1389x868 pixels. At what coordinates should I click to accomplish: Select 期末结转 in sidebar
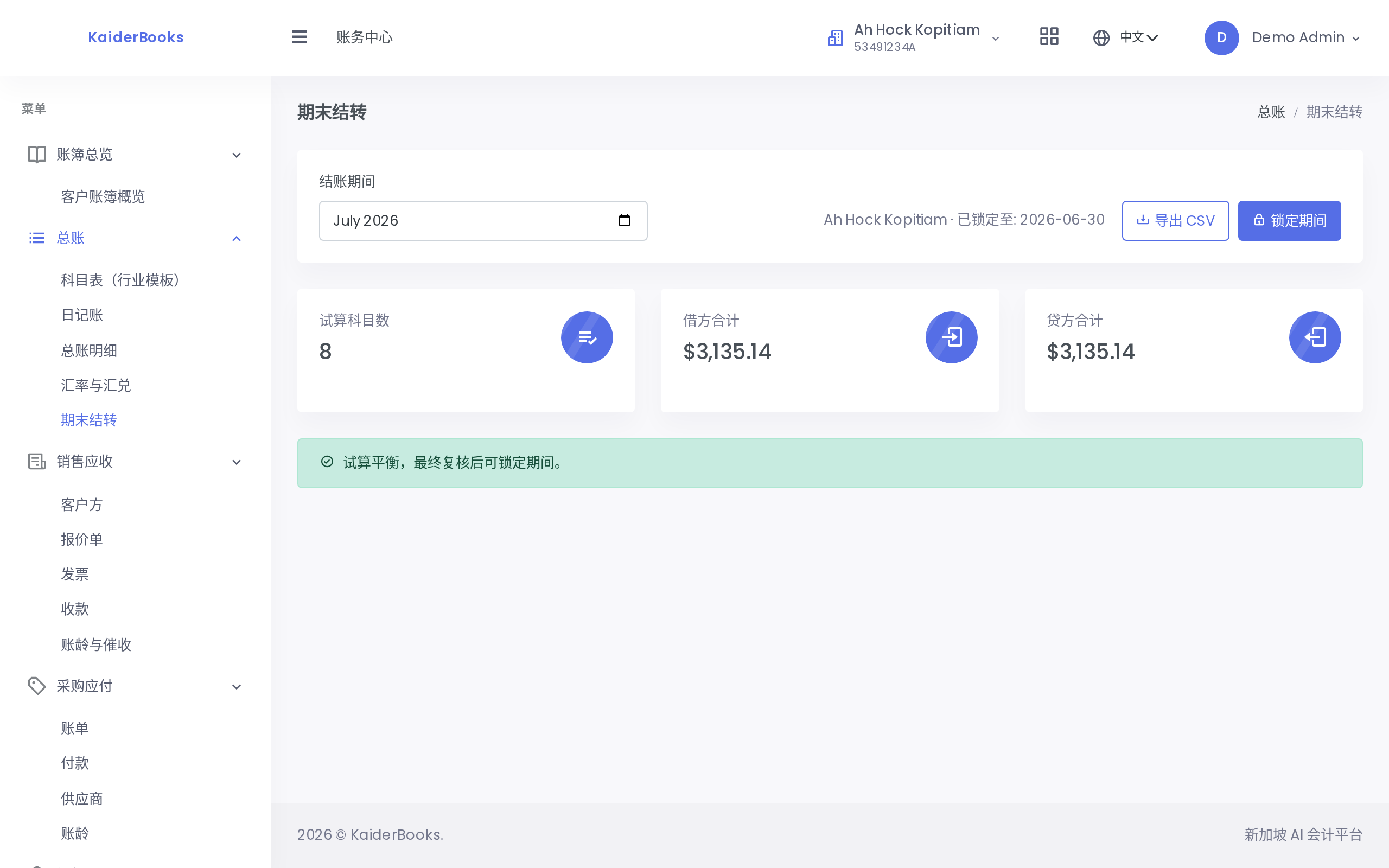click(89, 420)
